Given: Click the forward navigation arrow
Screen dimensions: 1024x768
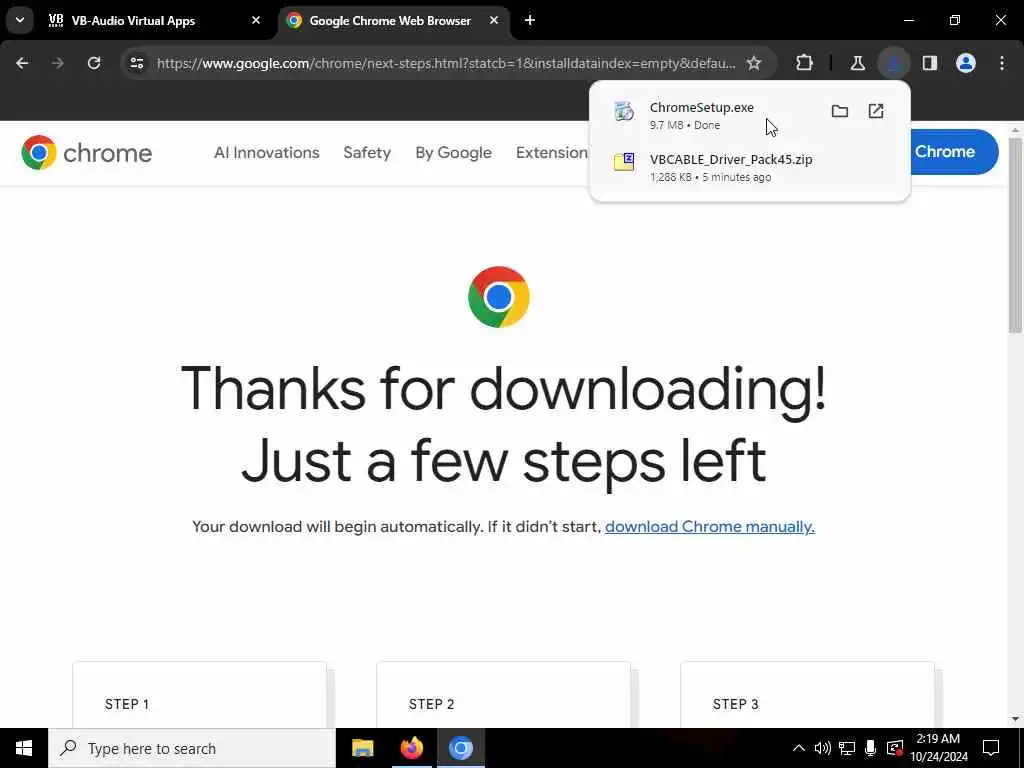Looking at the screenshot, I should coord(57,63).
